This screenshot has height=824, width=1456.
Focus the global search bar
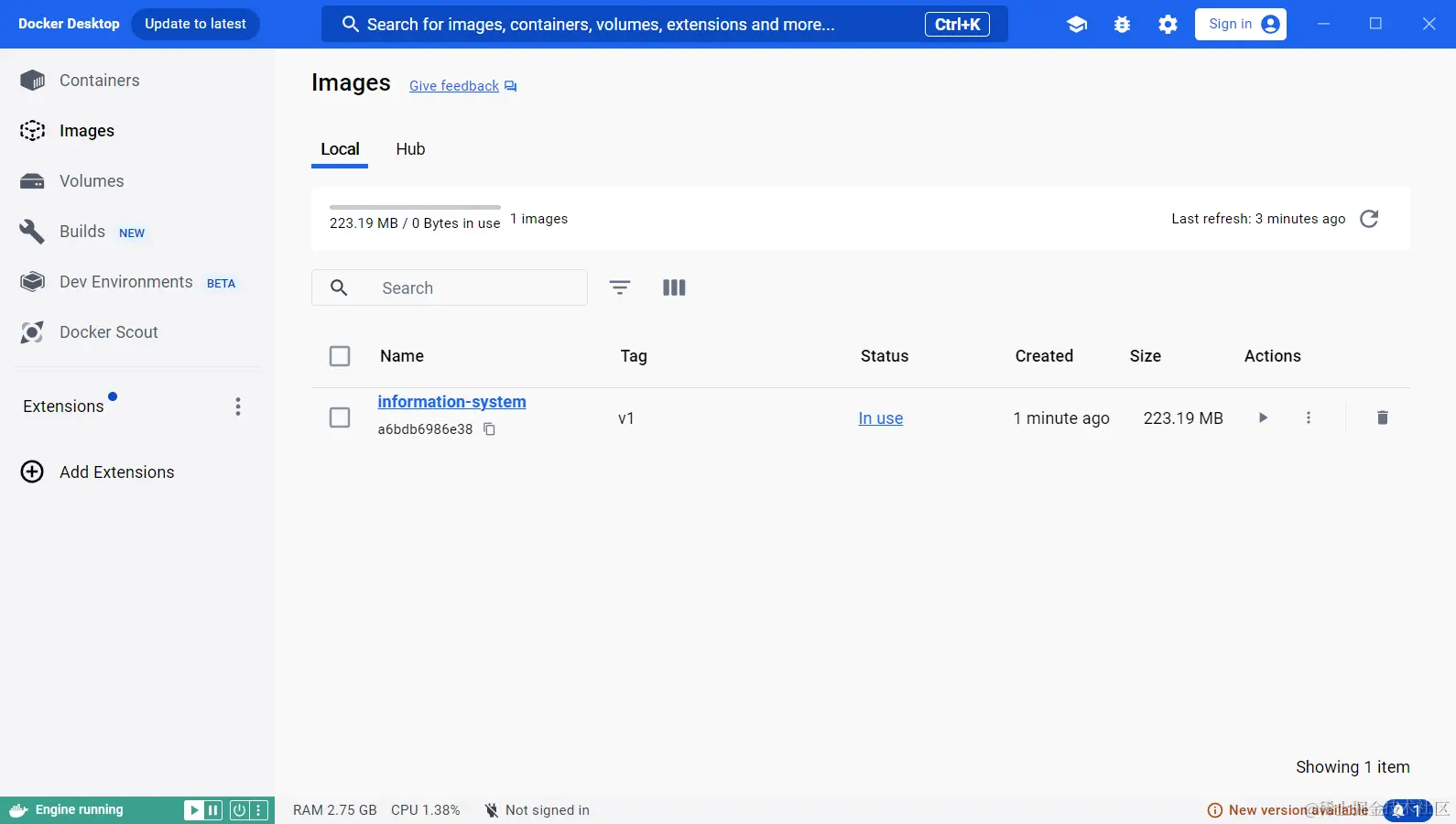pyautogui.click(x=664, y=24)
